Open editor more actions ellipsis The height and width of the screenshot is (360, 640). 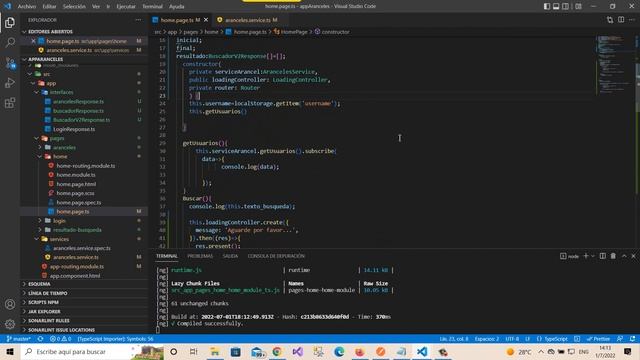[632, 20]
